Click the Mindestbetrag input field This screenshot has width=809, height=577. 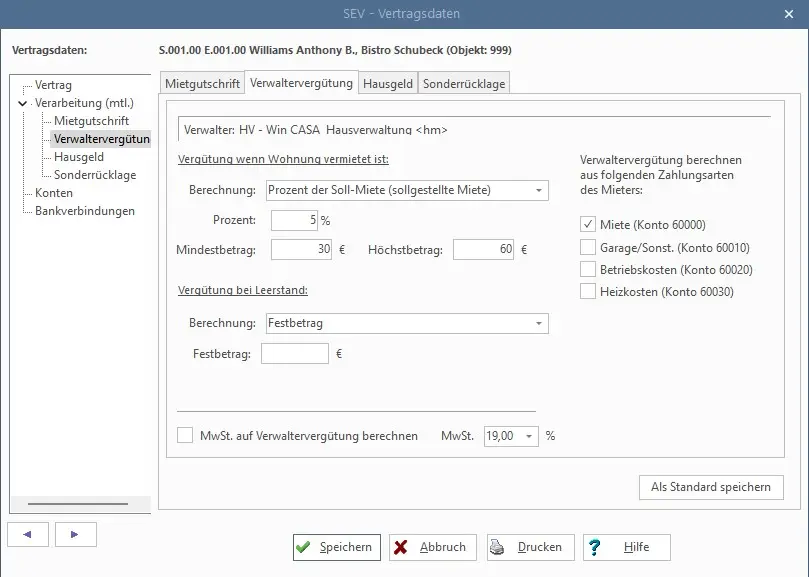pyautogui.click(x=301, y=249)
